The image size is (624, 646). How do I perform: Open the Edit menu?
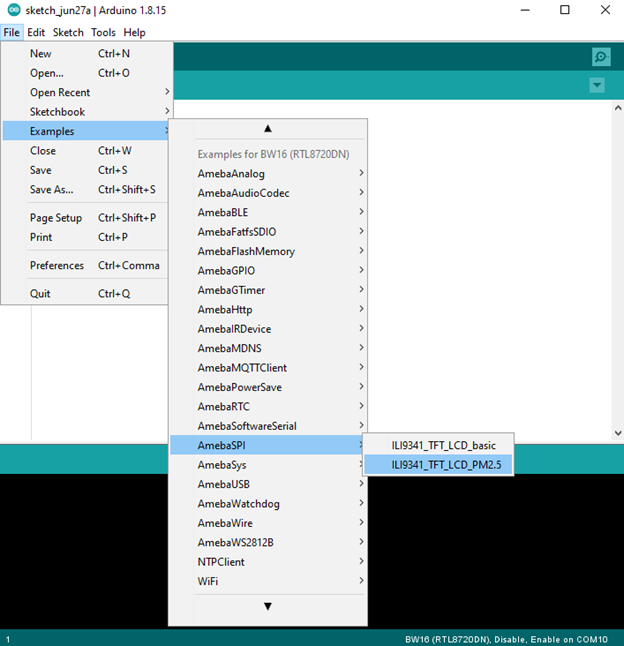point(36,32)
